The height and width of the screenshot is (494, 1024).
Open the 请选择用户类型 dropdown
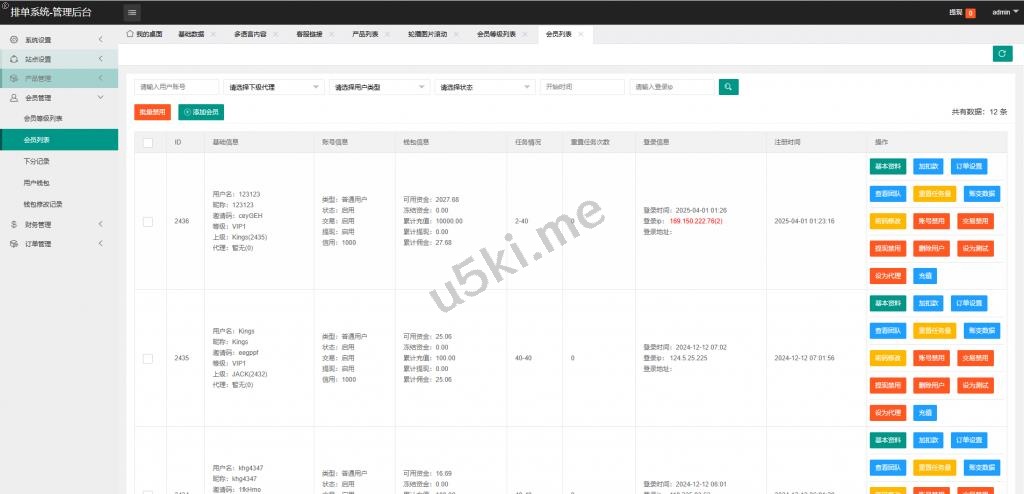pos(379,87)
